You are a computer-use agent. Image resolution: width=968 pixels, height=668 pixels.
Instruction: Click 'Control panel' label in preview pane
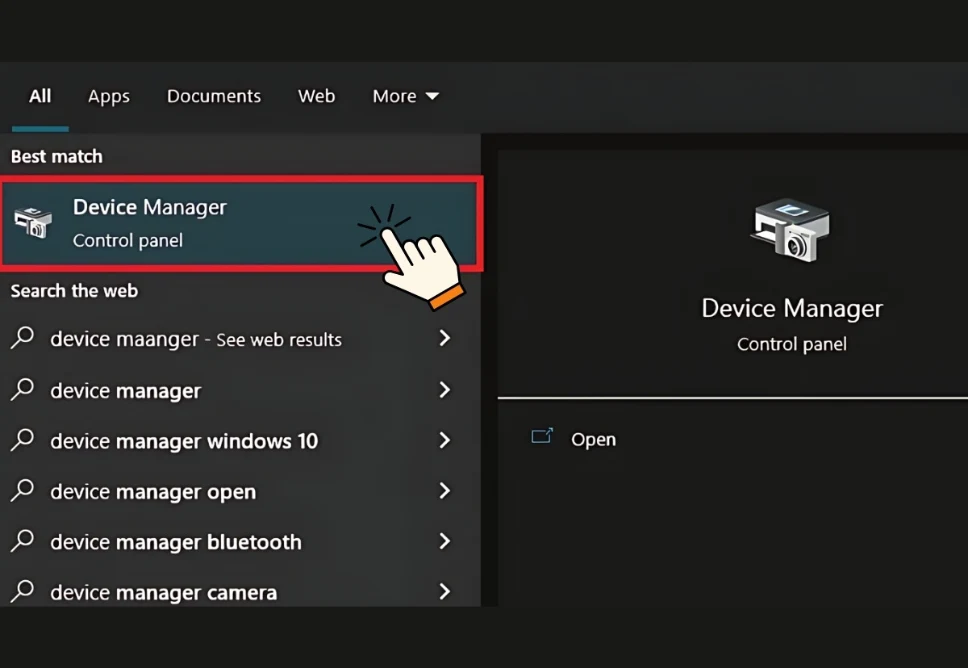click(792, 344)
